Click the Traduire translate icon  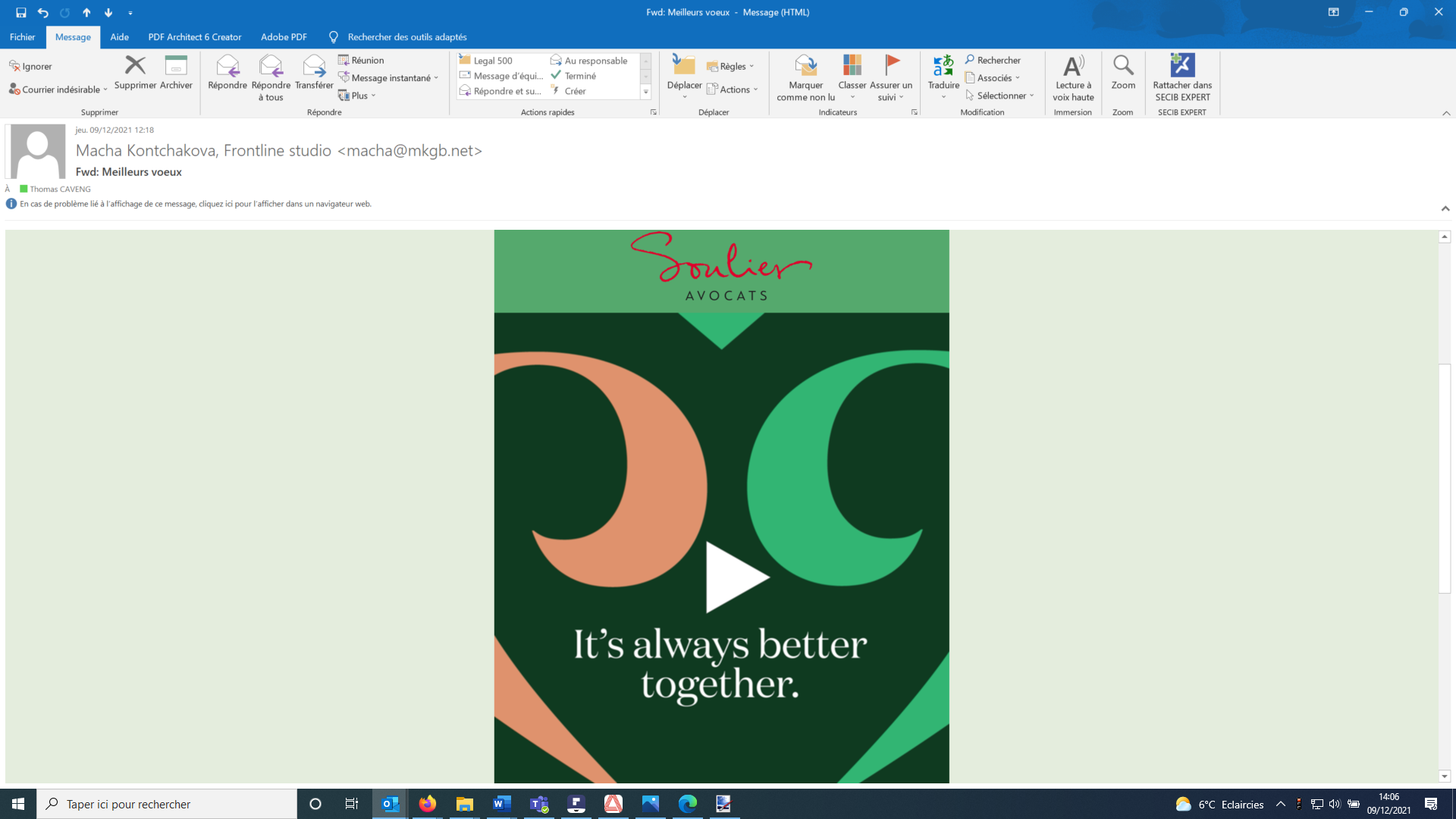click(x=943, y=77)
